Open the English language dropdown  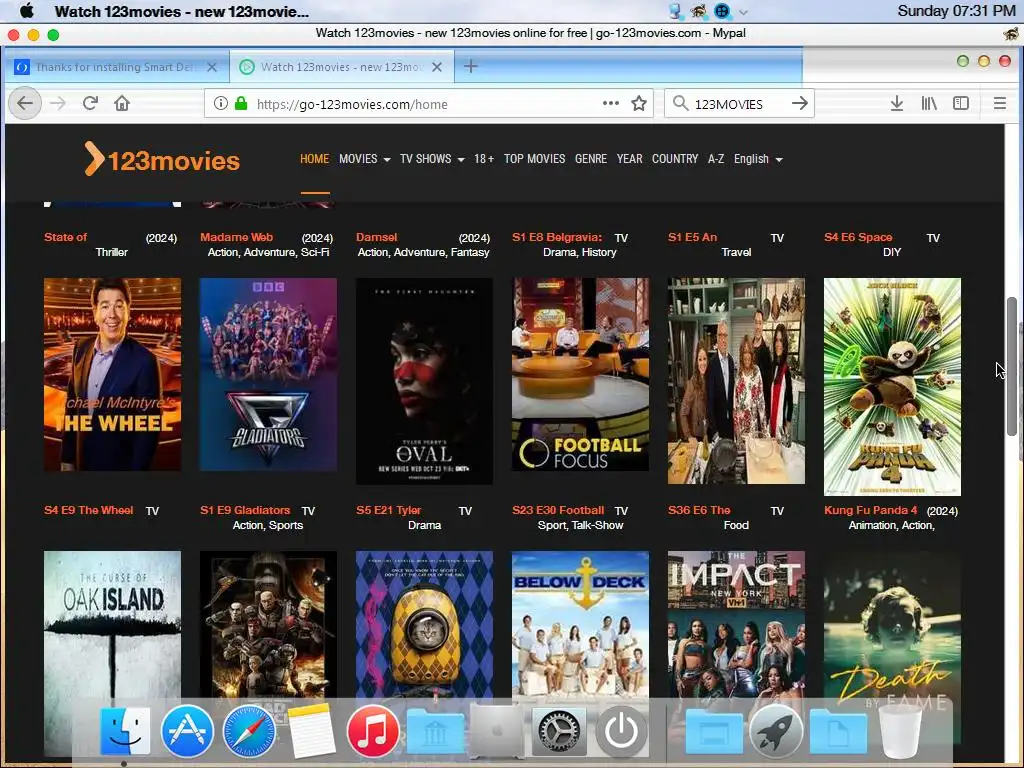[758, 159]
